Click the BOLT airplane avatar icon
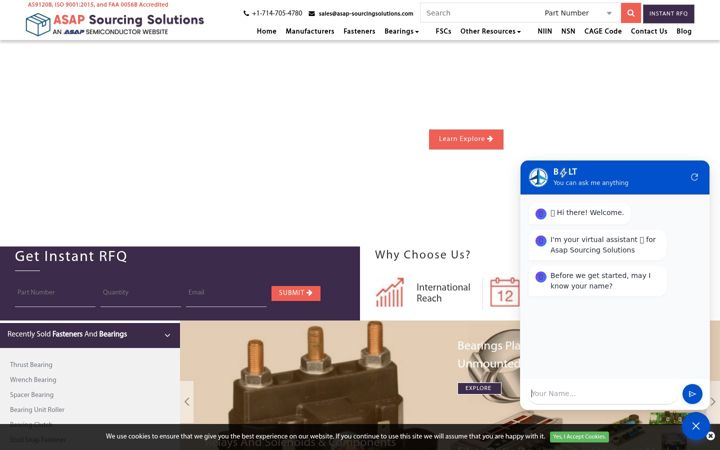 538,177
